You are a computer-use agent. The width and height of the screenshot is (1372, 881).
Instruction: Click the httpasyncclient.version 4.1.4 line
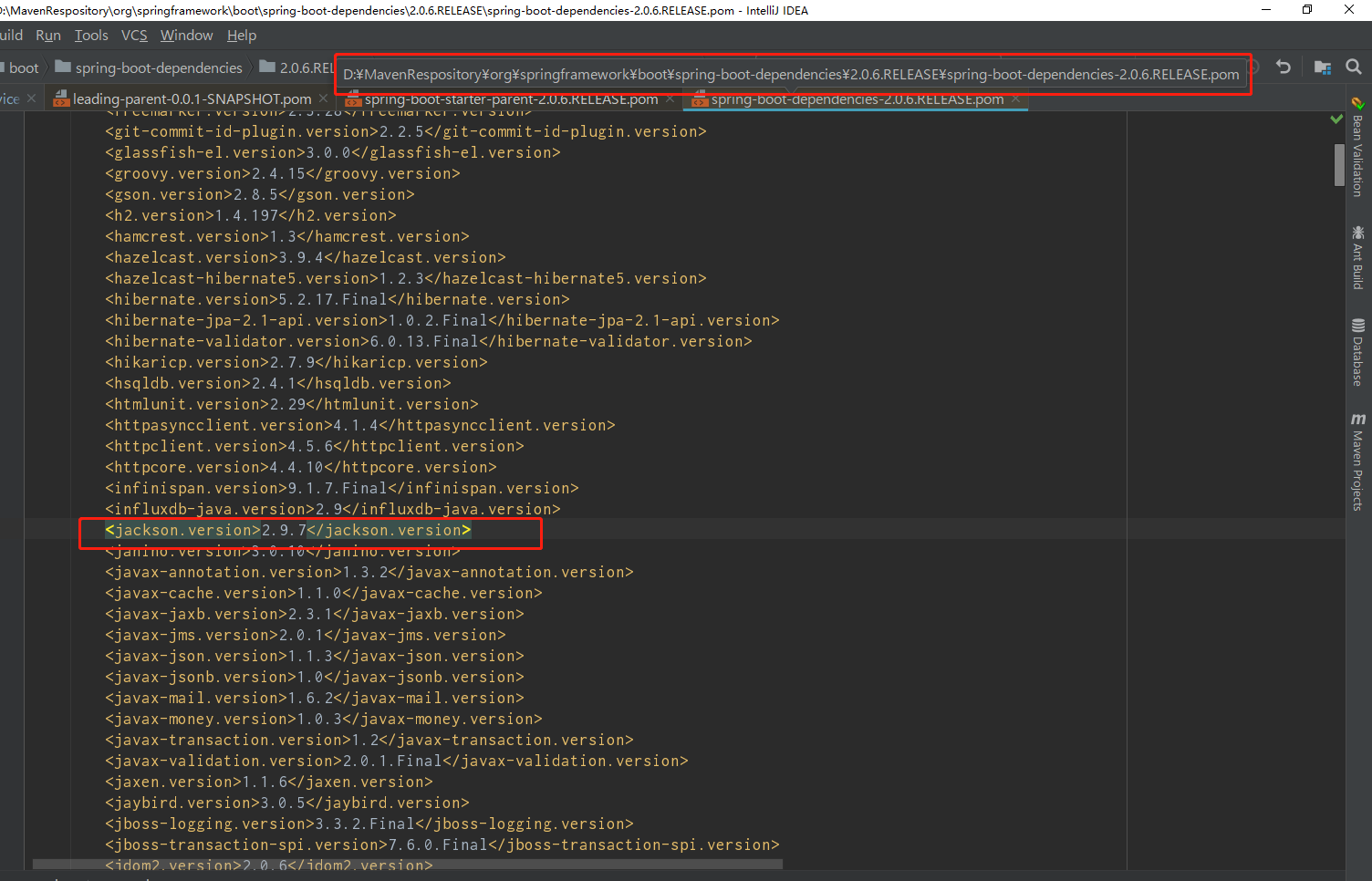click(360, 425)
